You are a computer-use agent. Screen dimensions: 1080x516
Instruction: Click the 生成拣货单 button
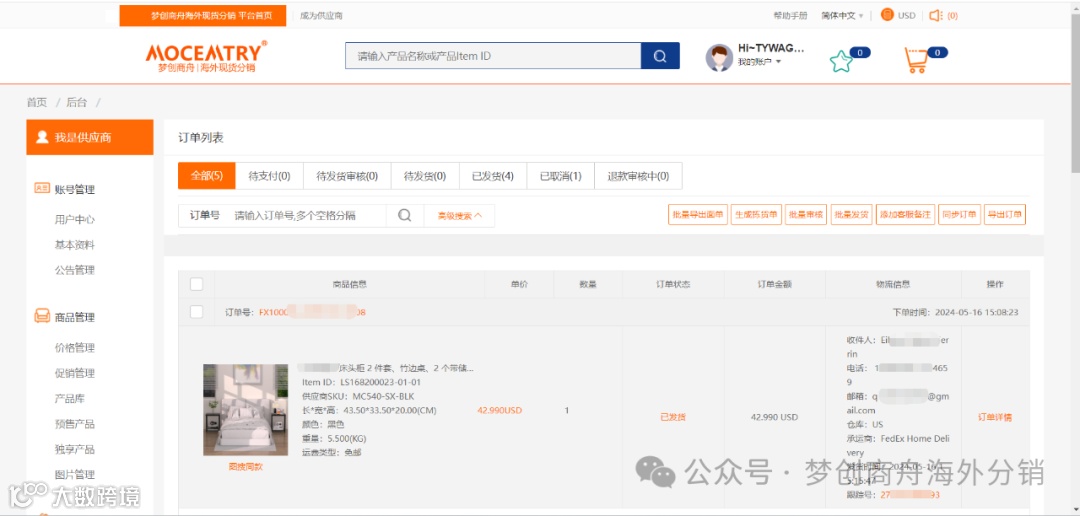tap(756, 214)
